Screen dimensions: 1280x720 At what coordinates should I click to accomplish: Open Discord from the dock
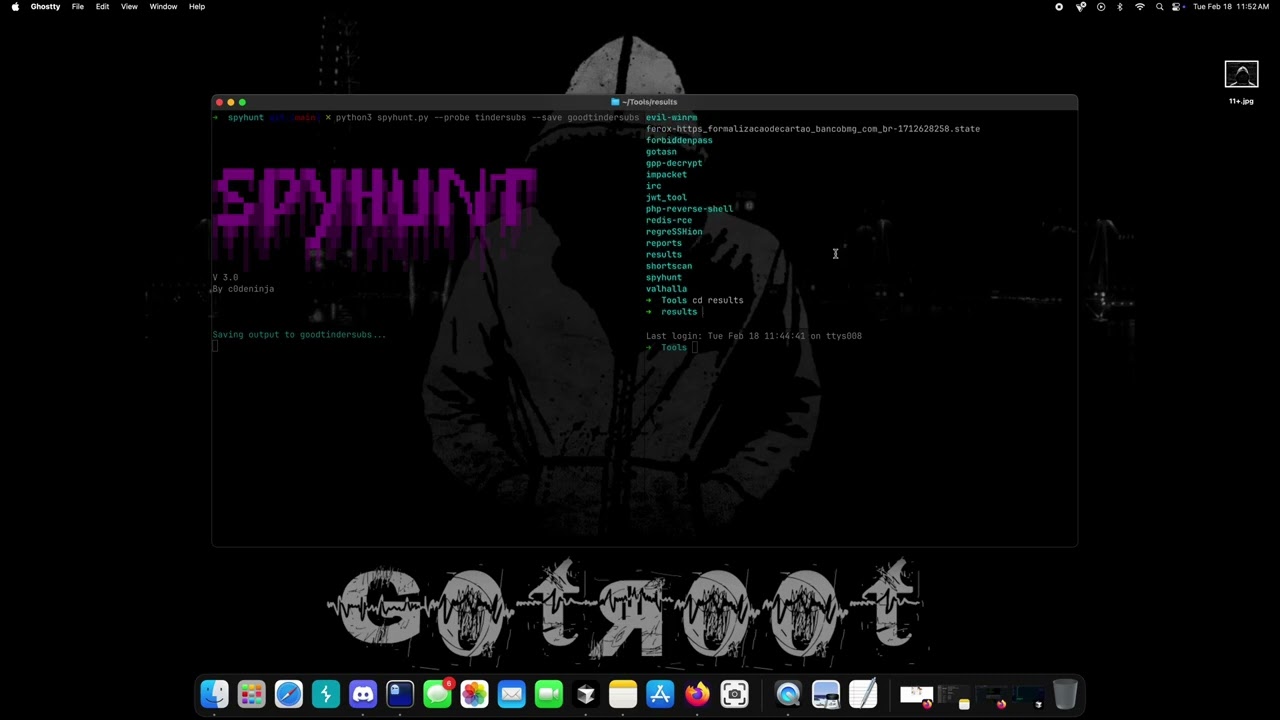coord(363,694)
